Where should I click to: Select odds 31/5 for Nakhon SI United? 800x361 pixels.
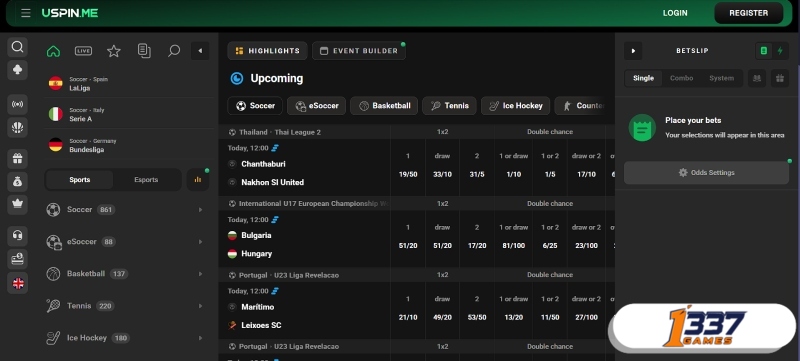tap(477, 167)
